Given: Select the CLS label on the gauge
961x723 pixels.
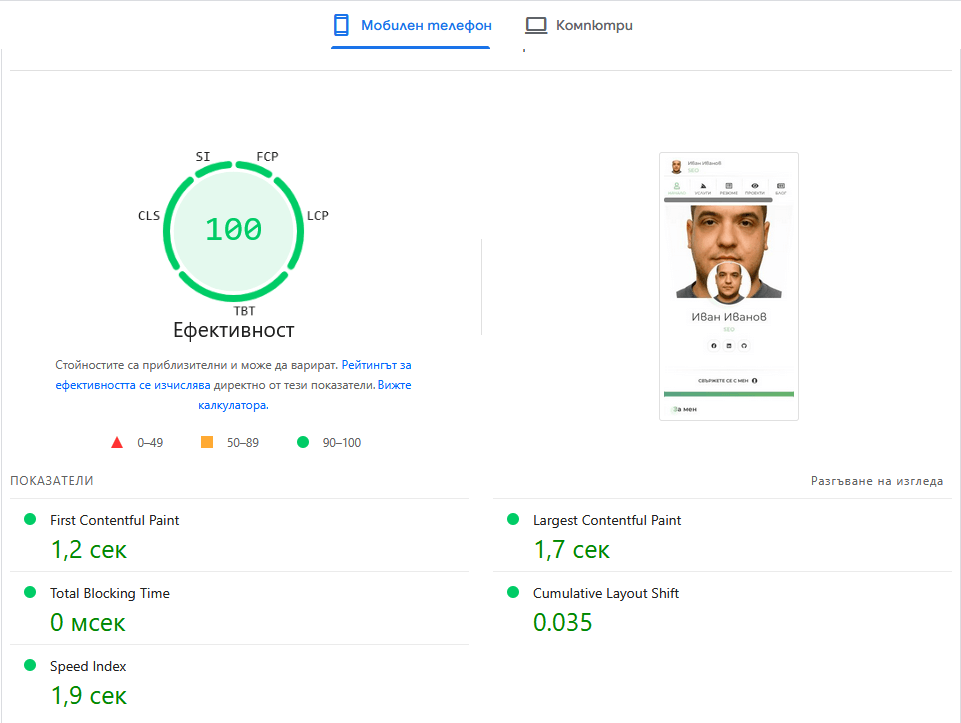Looking at the screenshot, I should tap(149, 216).
